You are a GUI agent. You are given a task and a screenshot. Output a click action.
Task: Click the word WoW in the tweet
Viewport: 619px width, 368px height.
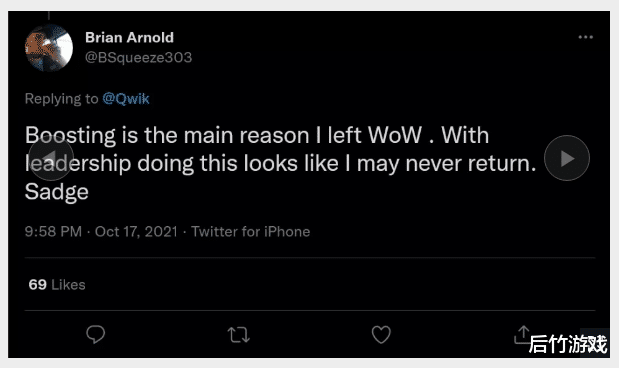(x=395, y=135)
